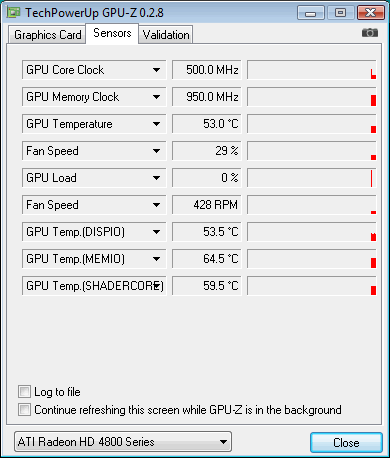390x458 pixels.
Task: Select the Sensors tab
Action: pyautogui.click(x=112, y=33)
